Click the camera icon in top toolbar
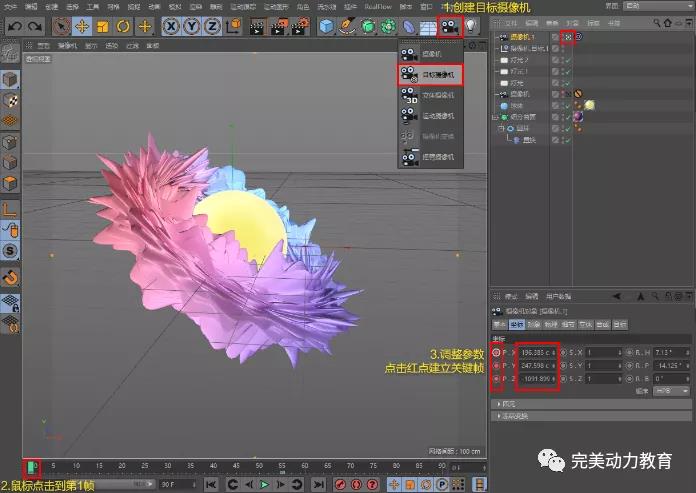Screen dimensions: 696x493 tap(449, 26)
